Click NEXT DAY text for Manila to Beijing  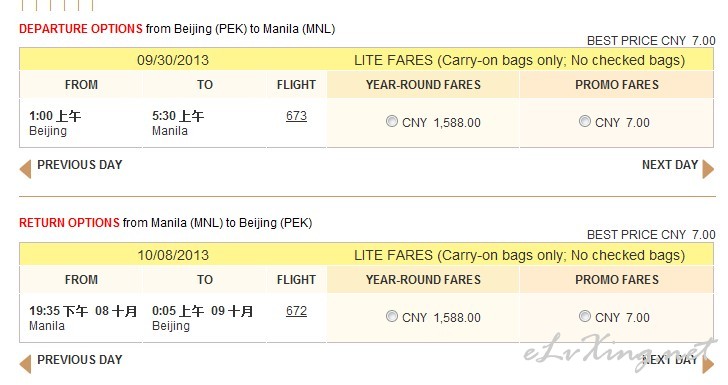(670, 360)
